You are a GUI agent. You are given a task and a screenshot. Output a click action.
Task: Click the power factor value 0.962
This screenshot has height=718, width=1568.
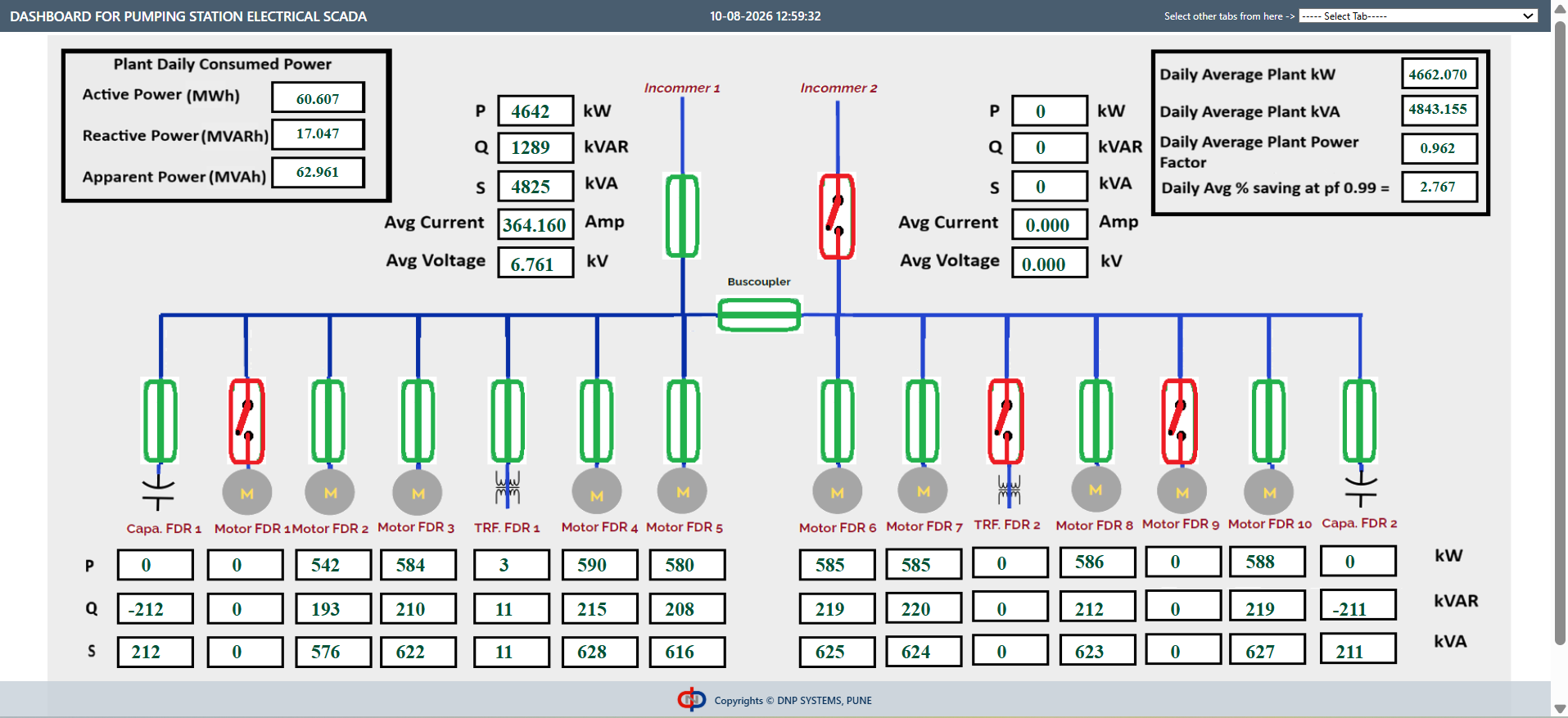(x=1439, y=148)
